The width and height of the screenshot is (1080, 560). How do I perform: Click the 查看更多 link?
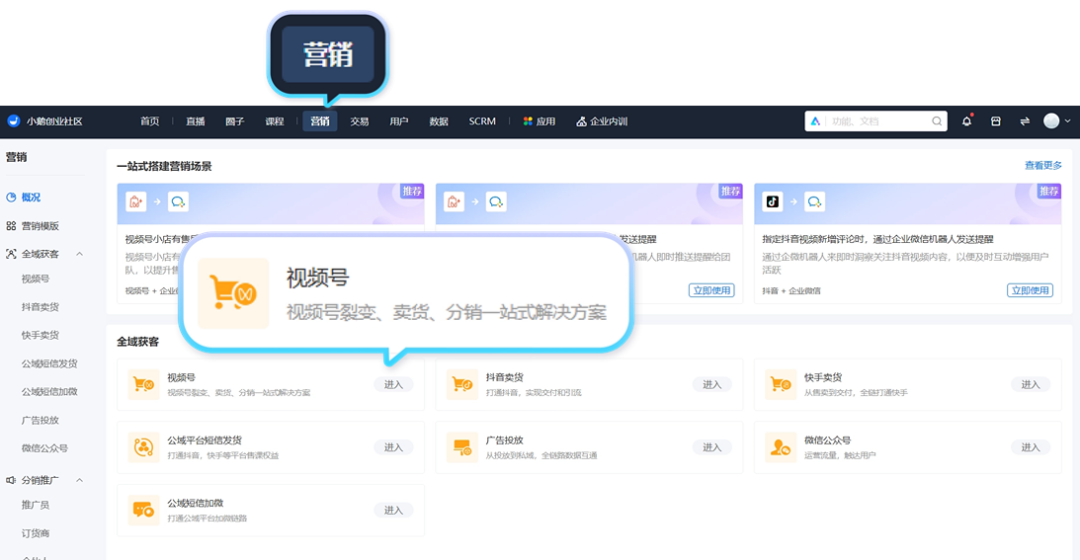click(1043, 165)
